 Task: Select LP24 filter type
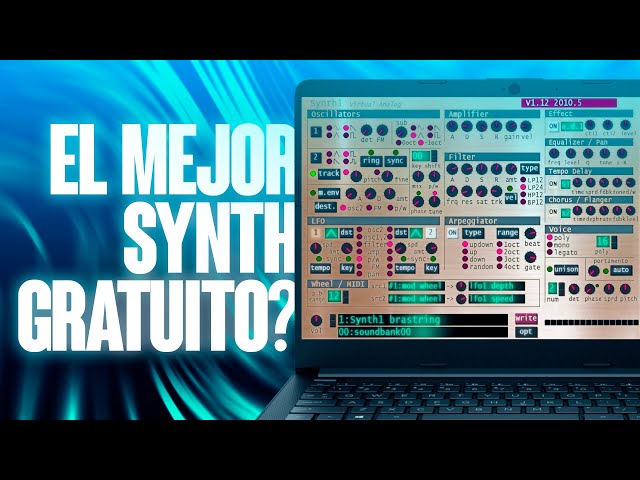tap(523, 187)
